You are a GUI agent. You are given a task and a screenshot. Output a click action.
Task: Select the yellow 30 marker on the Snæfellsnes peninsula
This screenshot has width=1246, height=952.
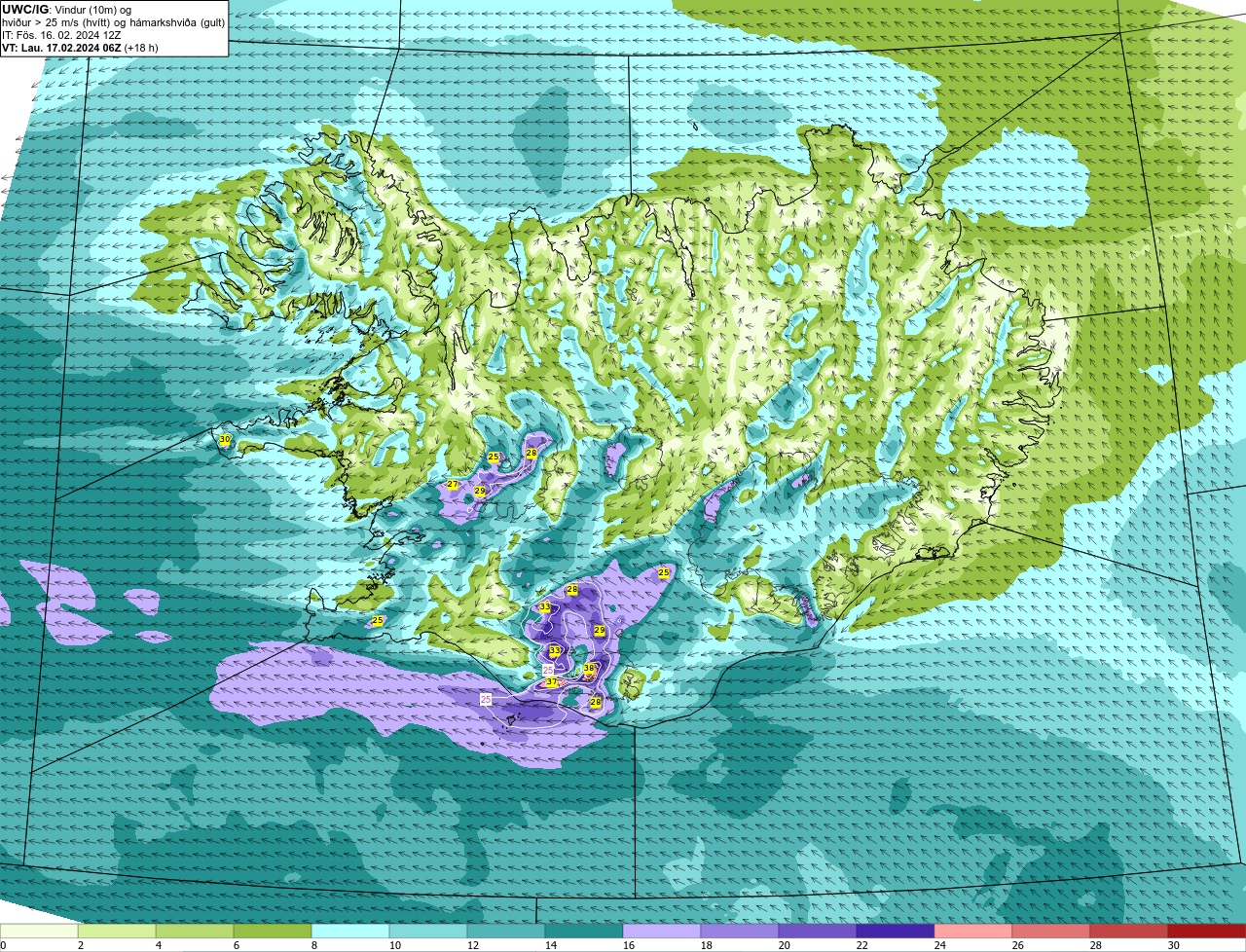point(225,440)
